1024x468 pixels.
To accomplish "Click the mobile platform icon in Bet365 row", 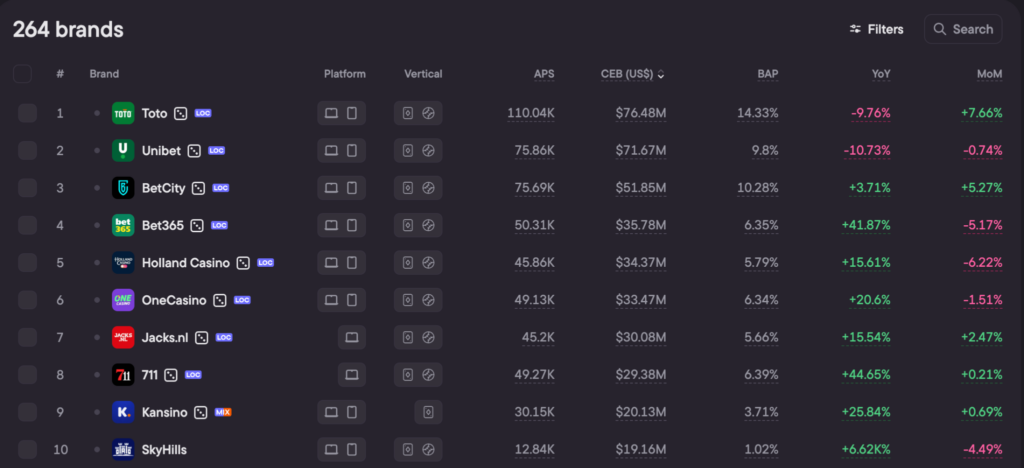I will coord(352,225).
